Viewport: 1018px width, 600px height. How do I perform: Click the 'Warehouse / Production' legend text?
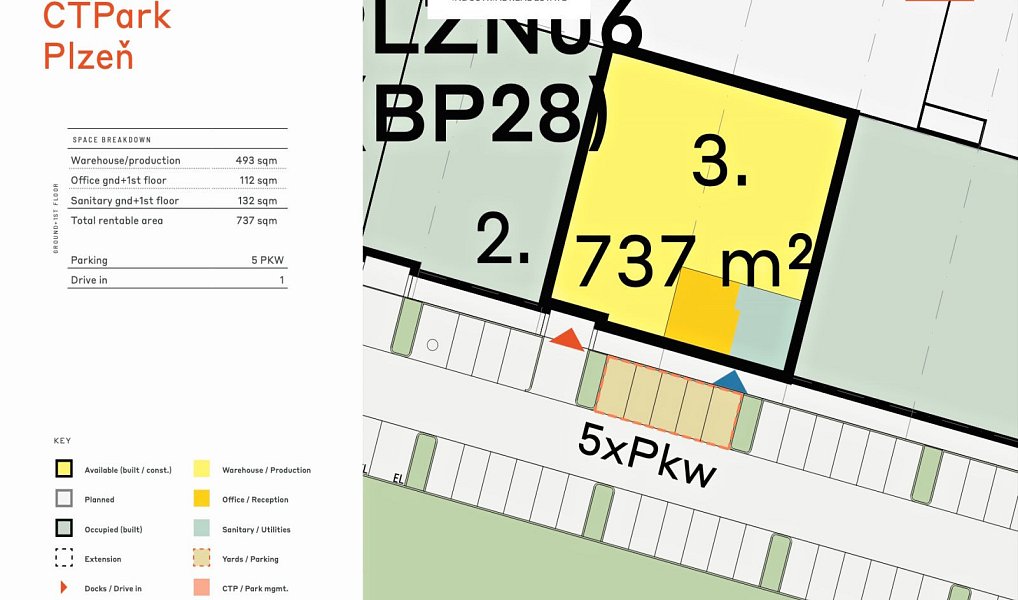[x=266, y=470]
